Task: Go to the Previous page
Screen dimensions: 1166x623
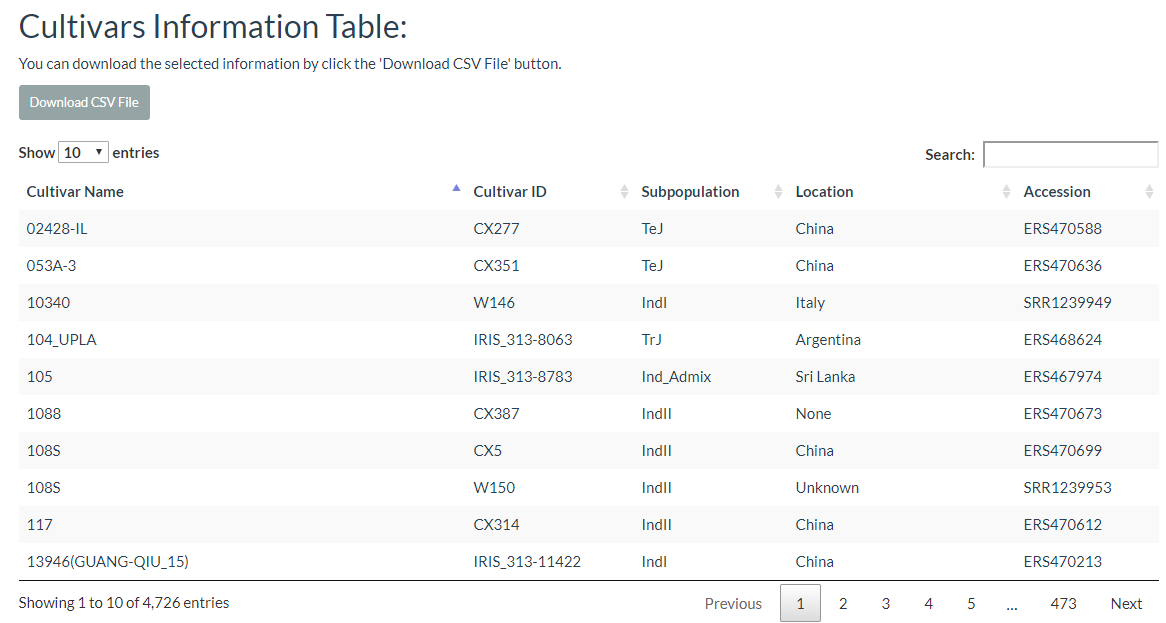Action: 733,604
